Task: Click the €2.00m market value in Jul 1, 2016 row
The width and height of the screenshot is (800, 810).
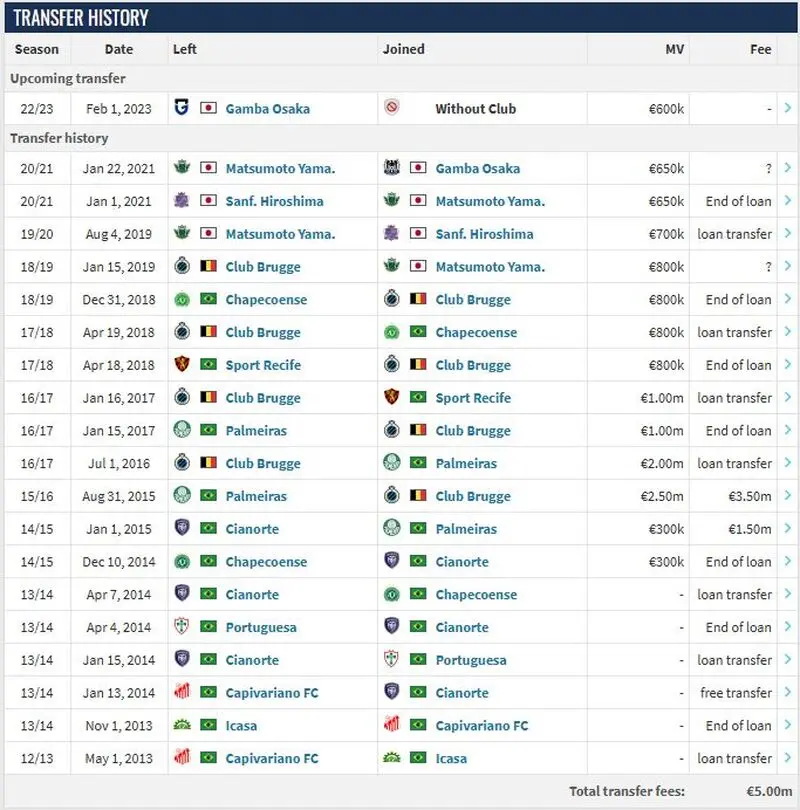Action: pos(662,463)
